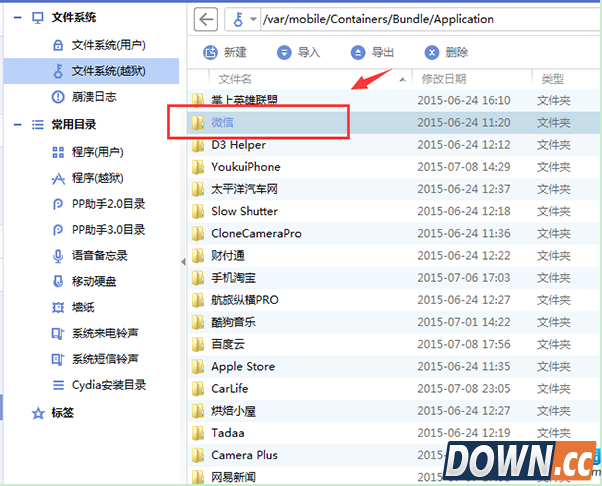Open 系统来电铃声 directory
602x486 pixels.
(91, 333)
